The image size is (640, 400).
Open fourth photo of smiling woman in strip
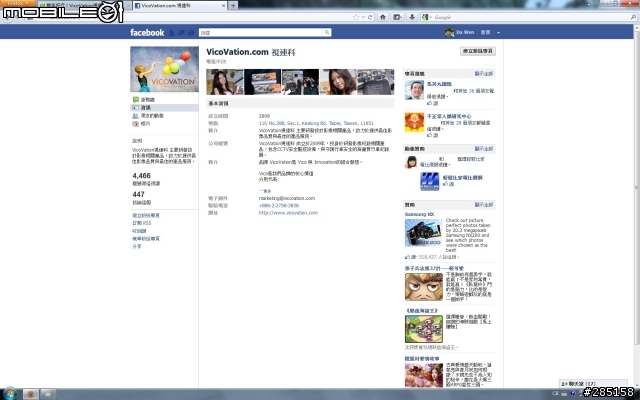(x=338, y=82)
